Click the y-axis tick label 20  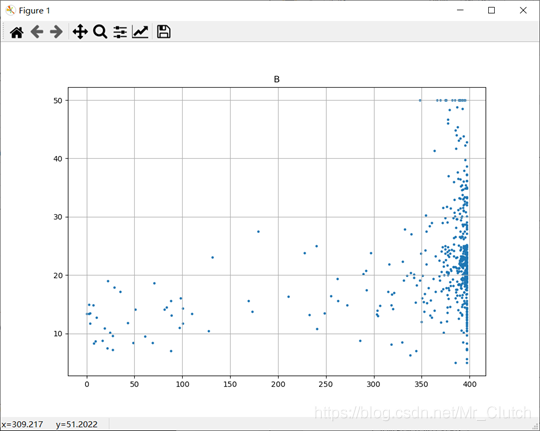coord(58,275)
